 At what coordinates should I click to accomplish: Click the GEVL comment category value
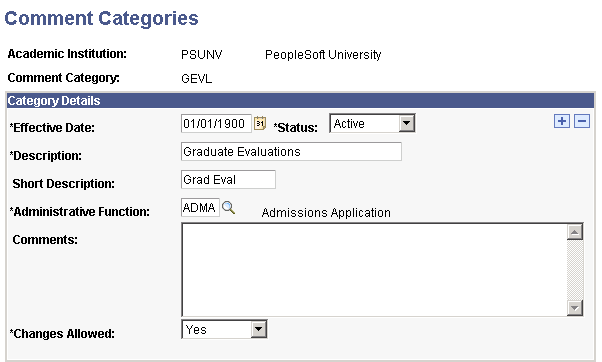click(x=196, y=79)
